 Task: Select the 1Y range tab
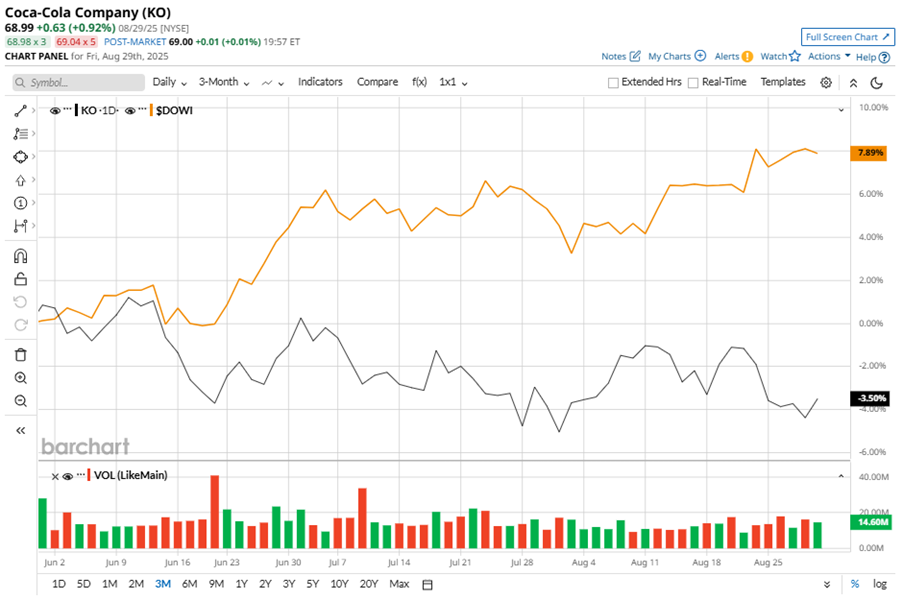[x=241, y=584]
